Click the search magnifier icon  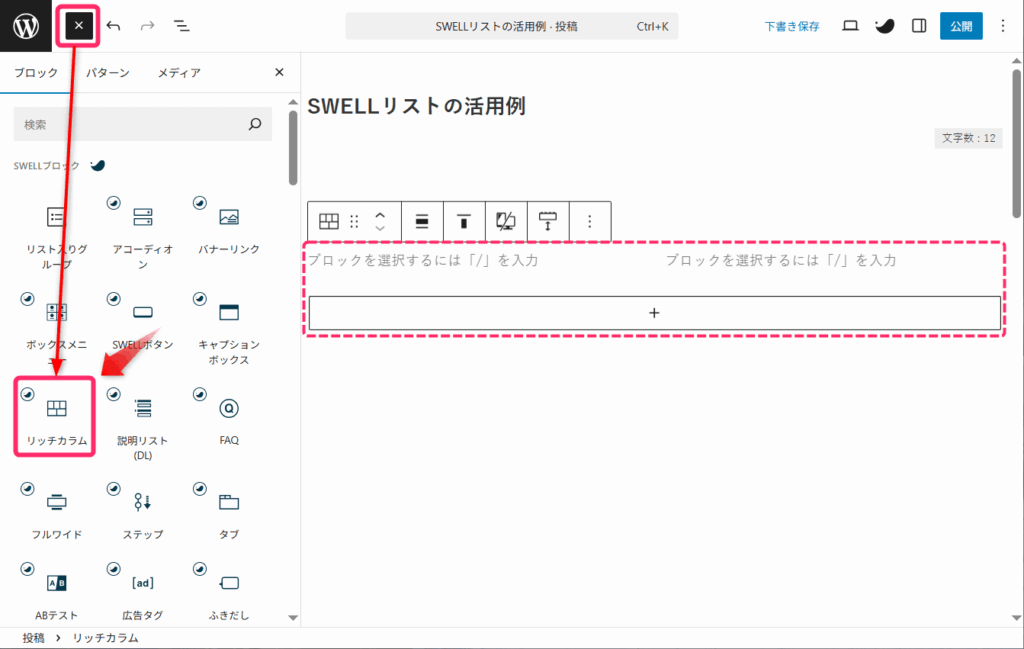coord(255,124)
